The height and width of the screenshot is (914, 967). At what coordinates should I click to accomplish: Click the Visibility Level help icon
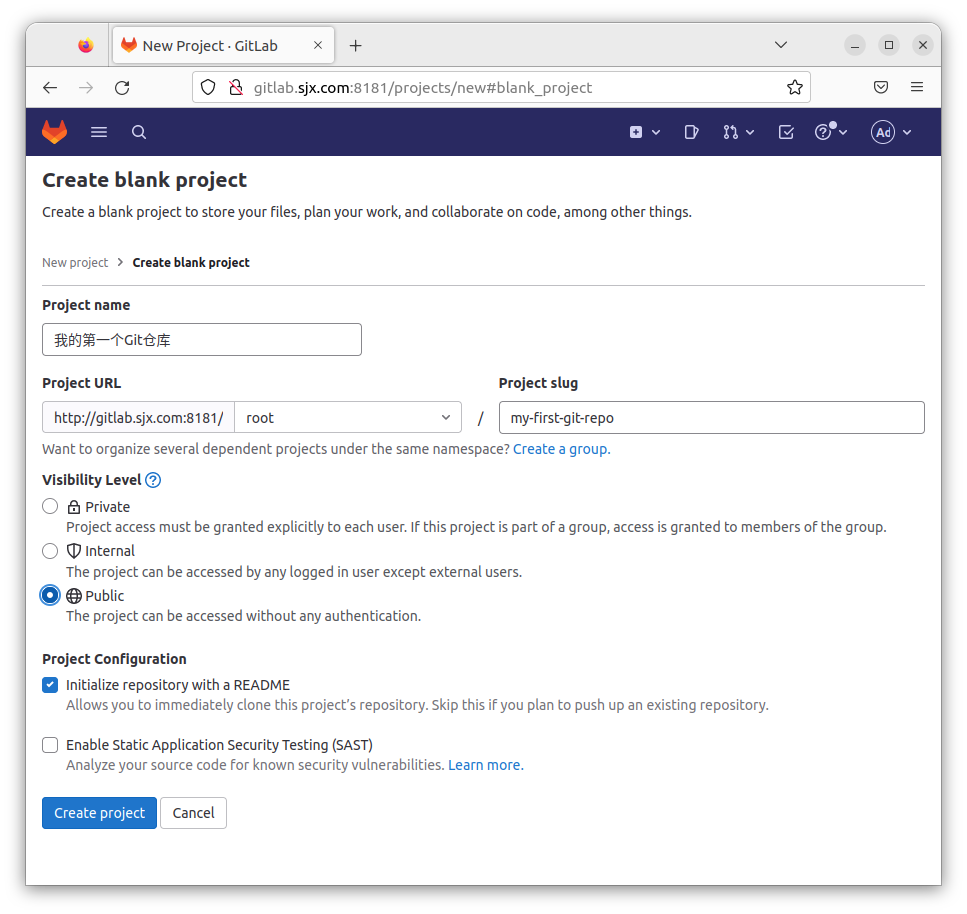click(x=153, y=480)
